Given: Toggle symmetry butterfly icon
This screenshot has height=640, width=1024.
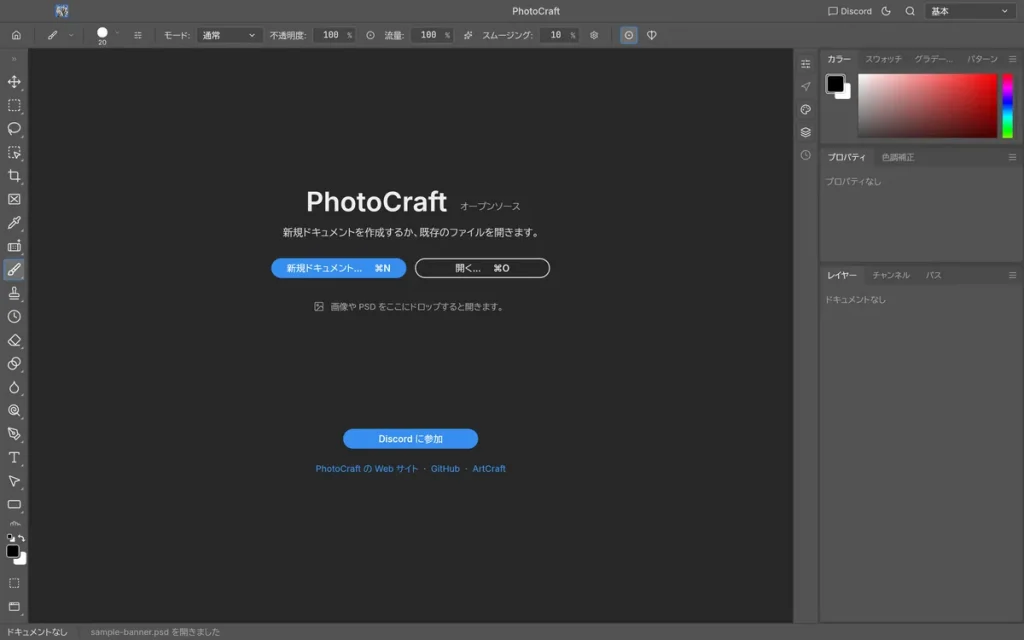Looking at the screenshot, I should (652, 35).
